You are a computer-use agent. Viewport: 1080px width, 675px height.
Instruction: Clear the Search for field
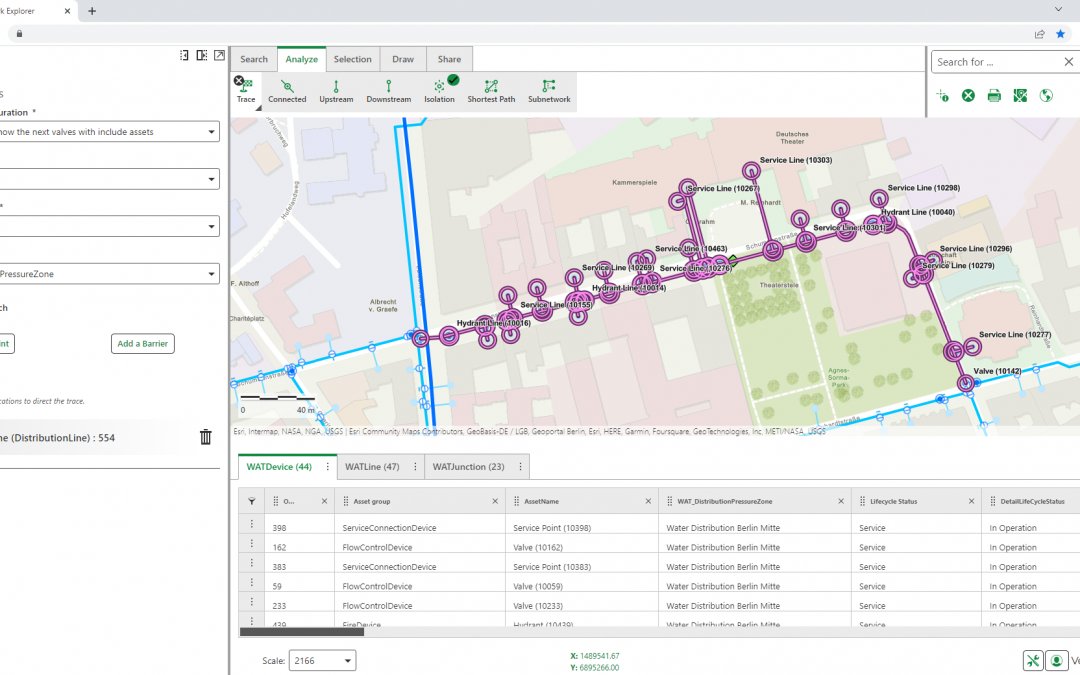coord(1068,62)
